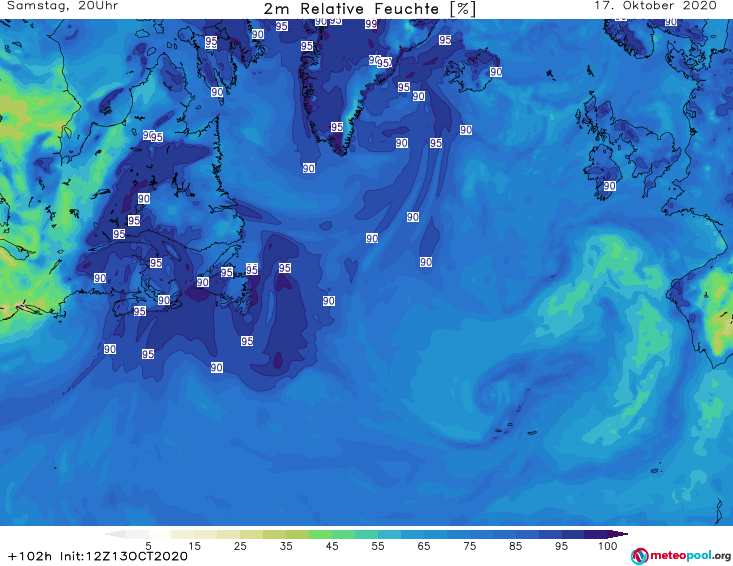Click the legend value 65
This screenshot has width=733, height=566.
coord(424,545)
